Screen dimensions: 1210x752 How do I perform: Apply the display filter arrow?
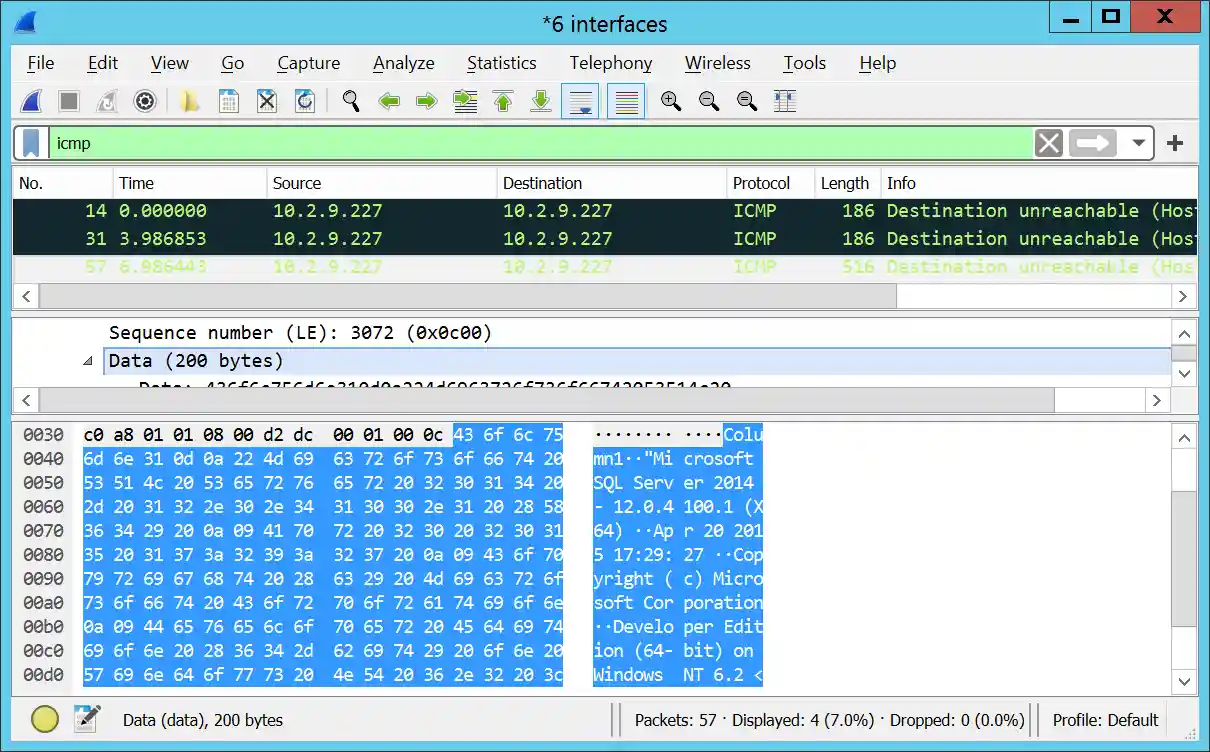(x=1092, y=143)
